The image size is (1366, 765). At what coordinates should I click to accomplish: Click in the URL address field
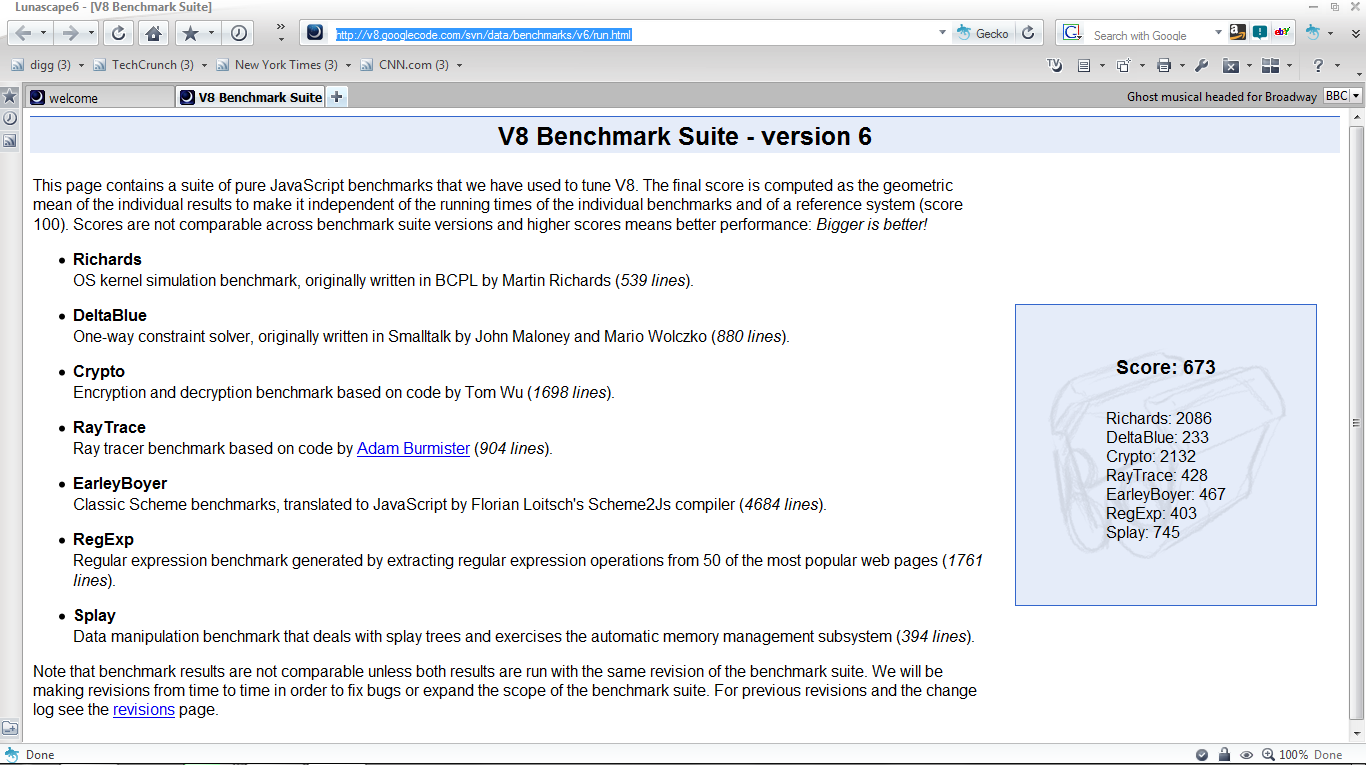pos(632,34)
